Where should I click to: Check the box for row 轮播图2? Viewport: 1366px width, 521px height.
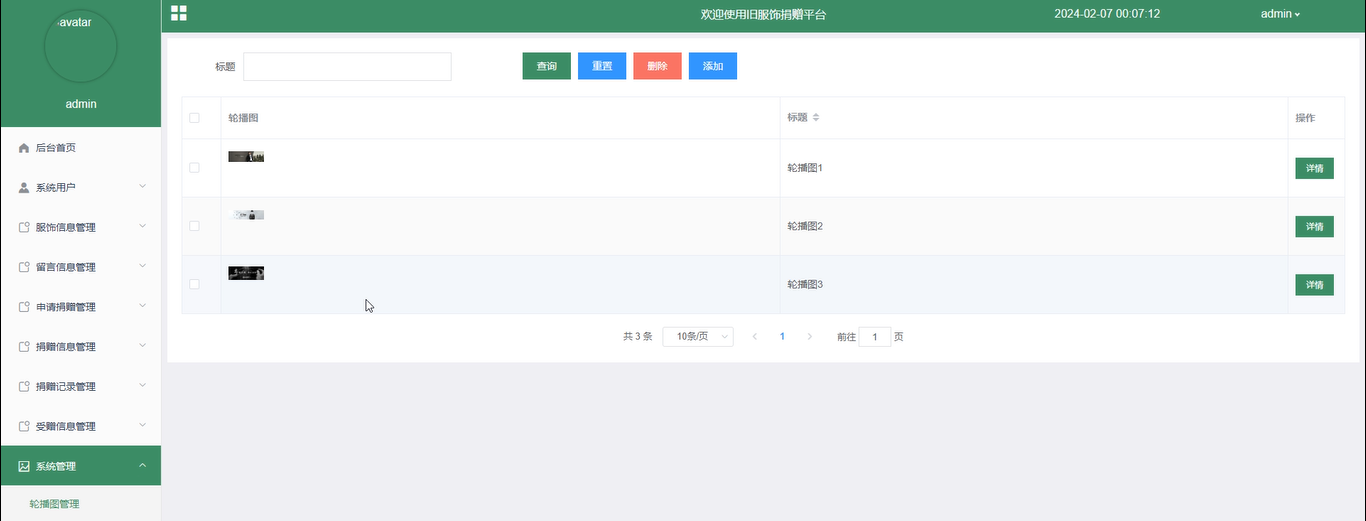pyautogui.click(x=194, y=226)
